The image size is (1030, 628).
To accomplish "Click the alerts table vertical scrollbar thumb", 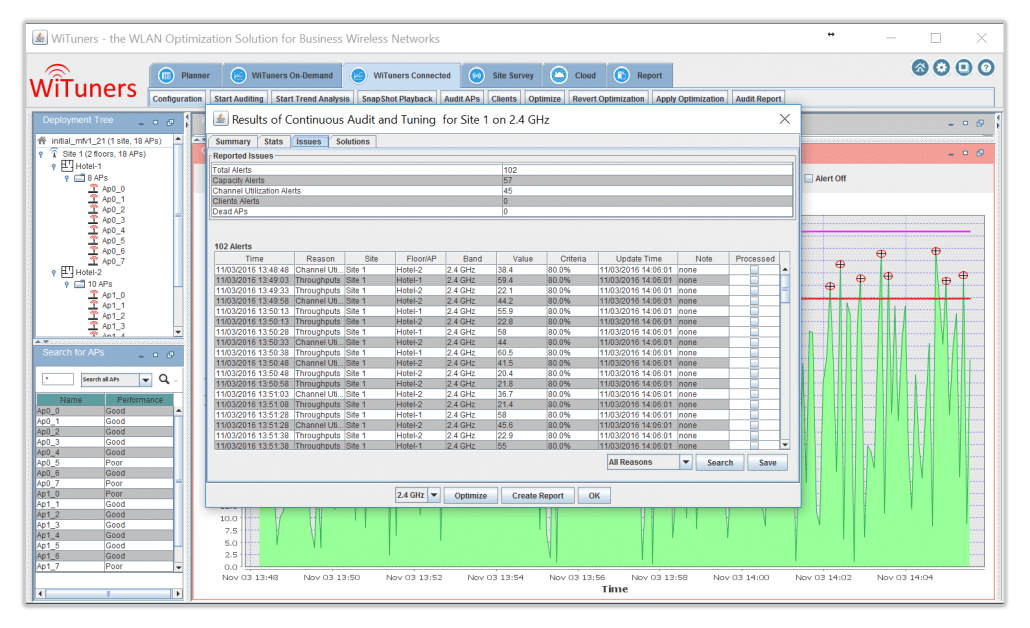I will [784, 288].
